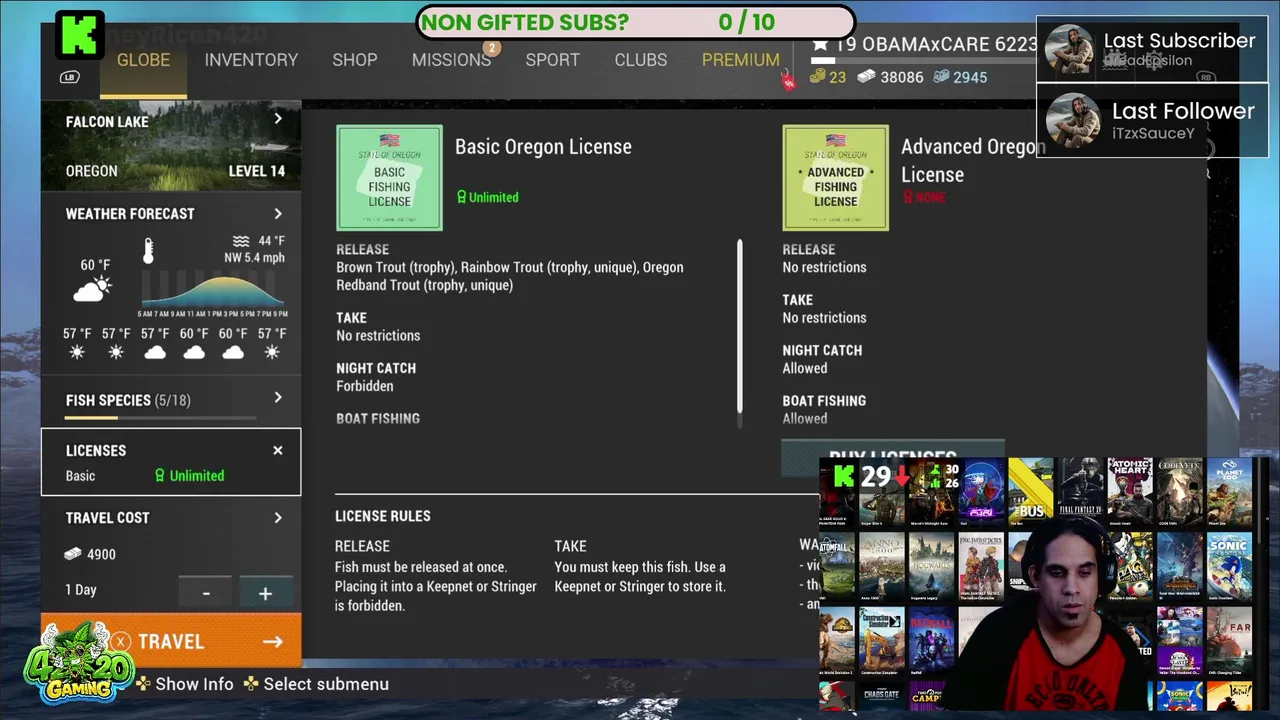Image resolution: width=1280 pixels, height=720 pixels.
Task: Click the green Kick logo top left
Action: pos(79,36)
